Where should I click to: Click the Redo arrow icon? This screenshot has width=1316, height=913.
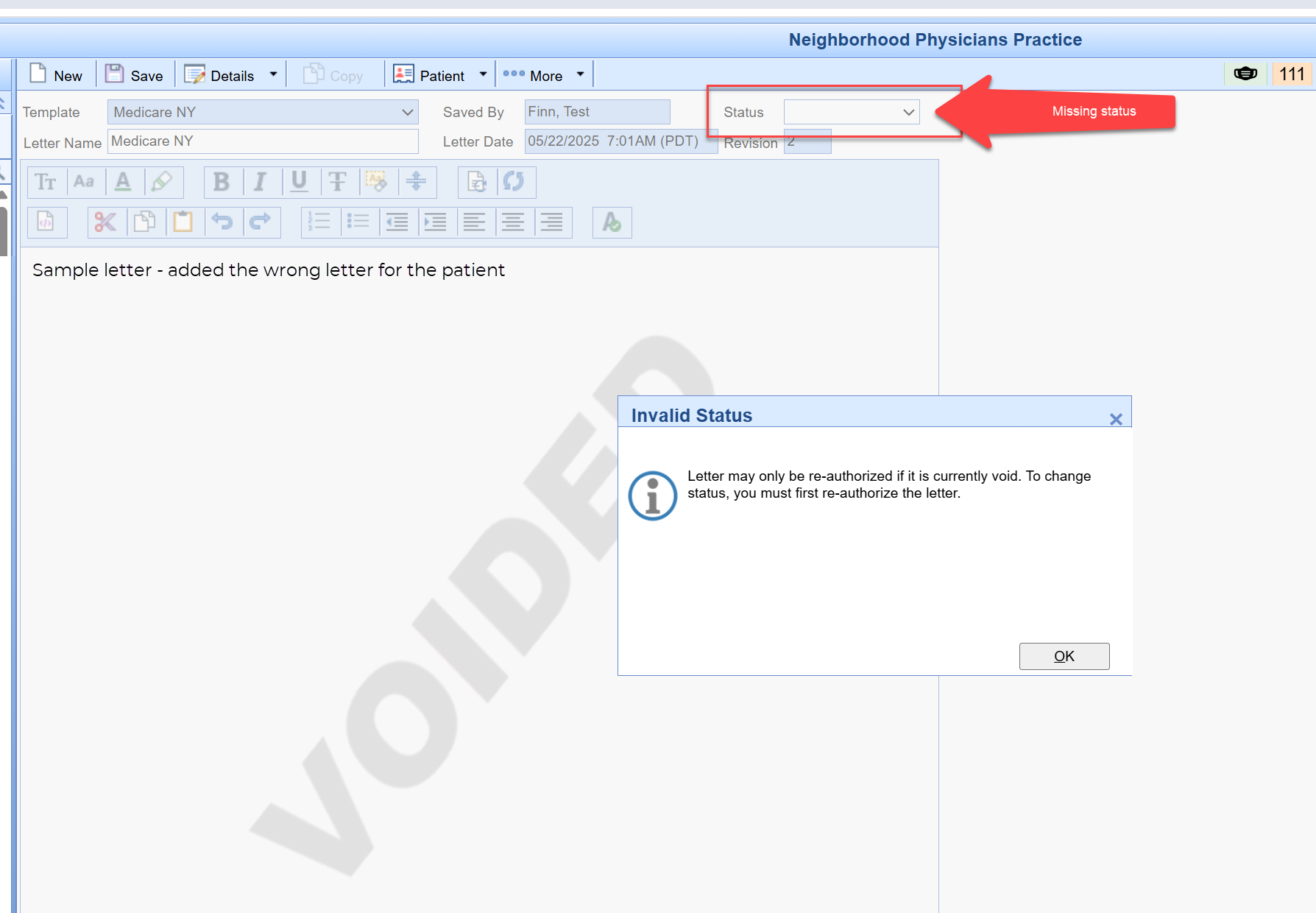click(x=261, y=222)
